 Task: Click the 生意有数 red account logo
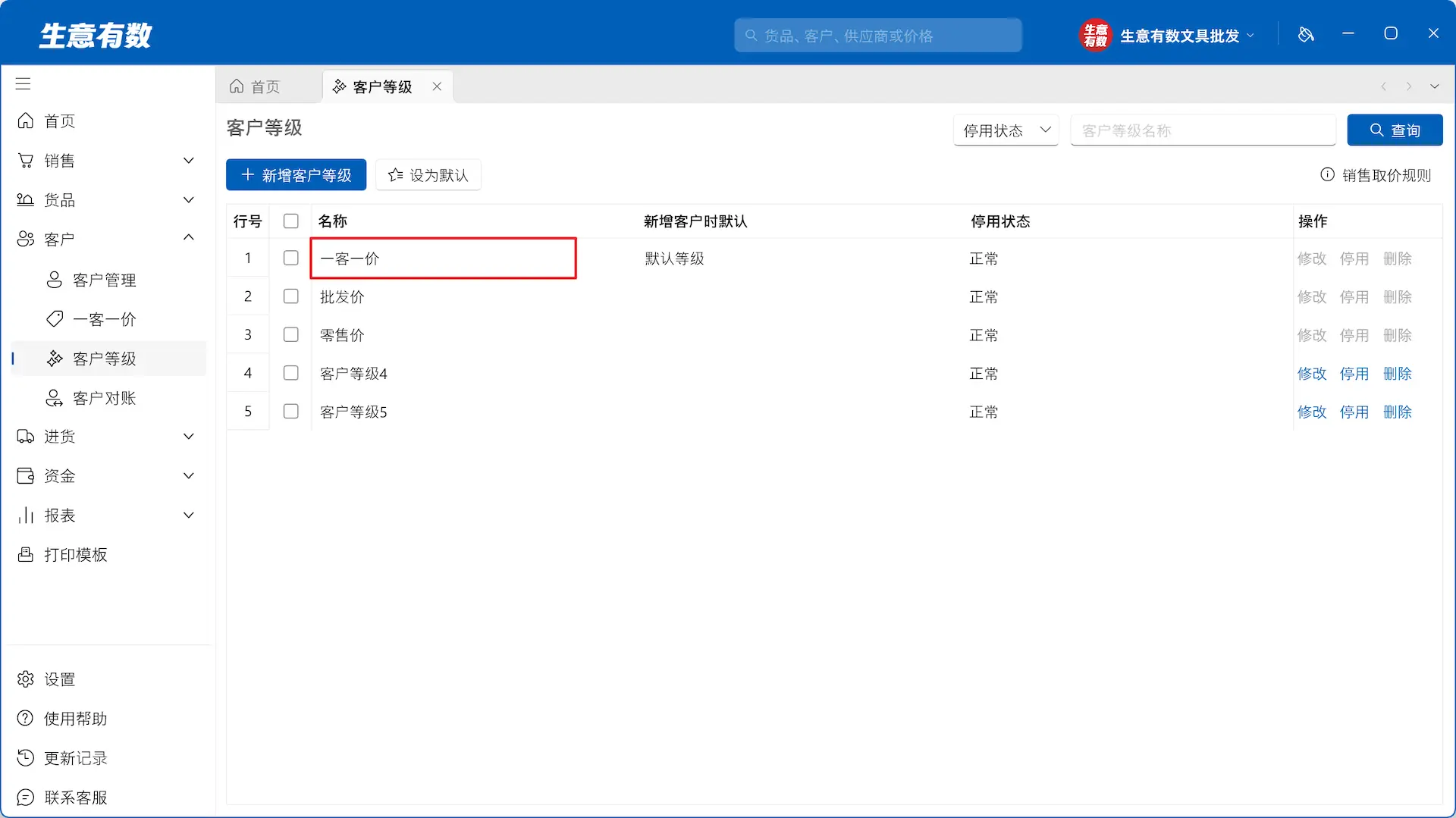[x=1095, y=35]
